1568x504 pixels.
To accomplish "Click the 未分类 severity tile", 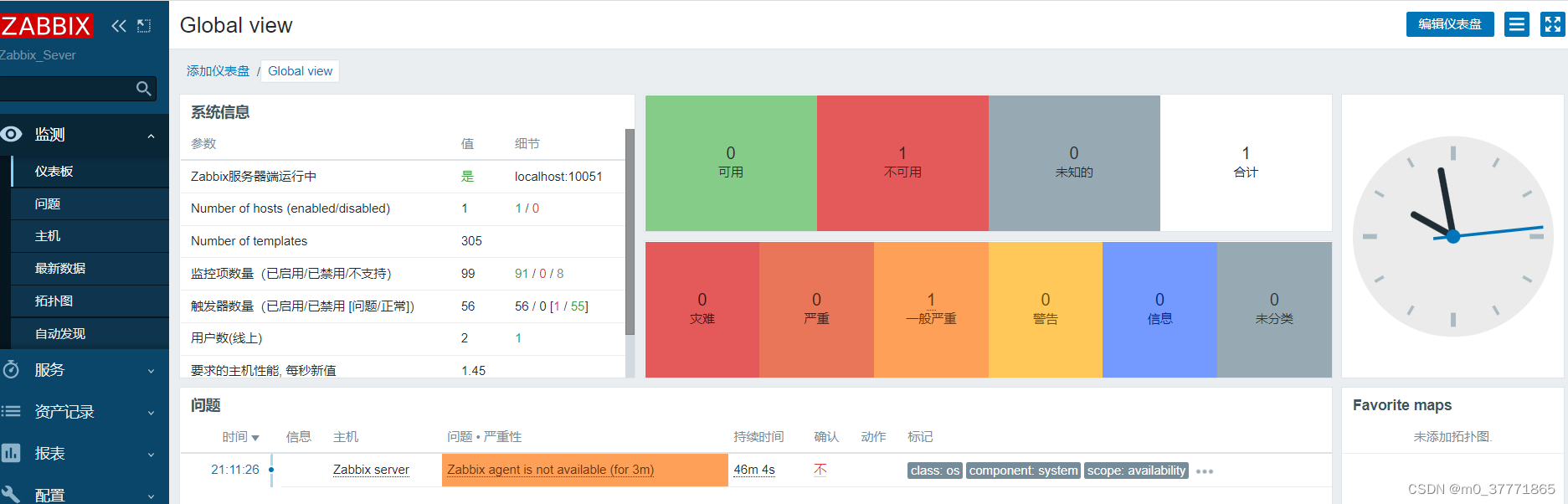I will pos(1274,310).
